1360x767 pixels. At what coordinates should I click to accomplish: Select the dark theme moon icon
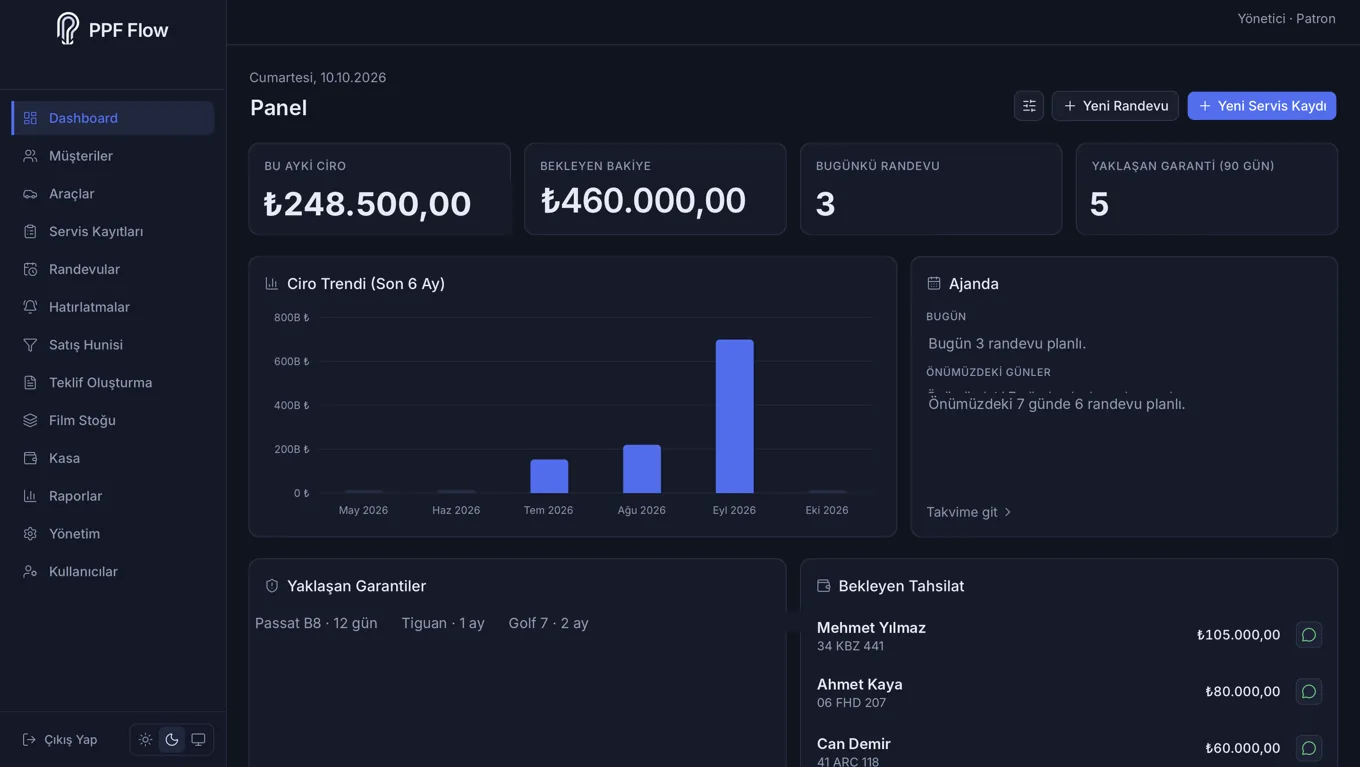point(172,740)
